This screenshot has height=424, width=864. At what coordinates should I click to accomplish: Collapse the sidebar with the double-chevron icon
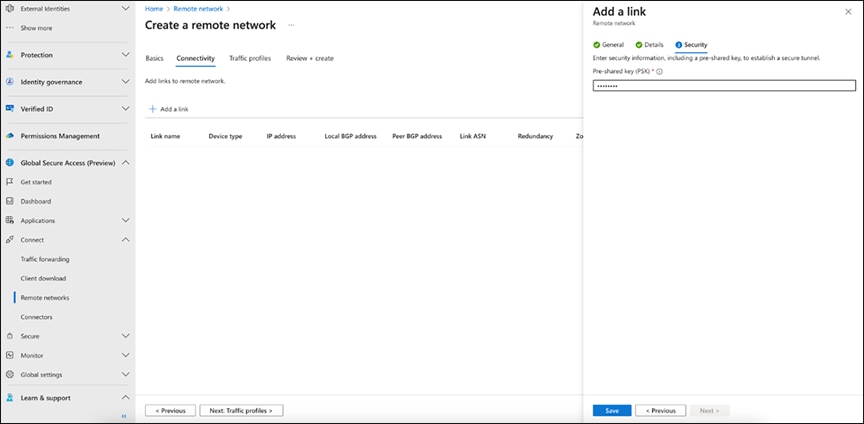pos(124,415)
